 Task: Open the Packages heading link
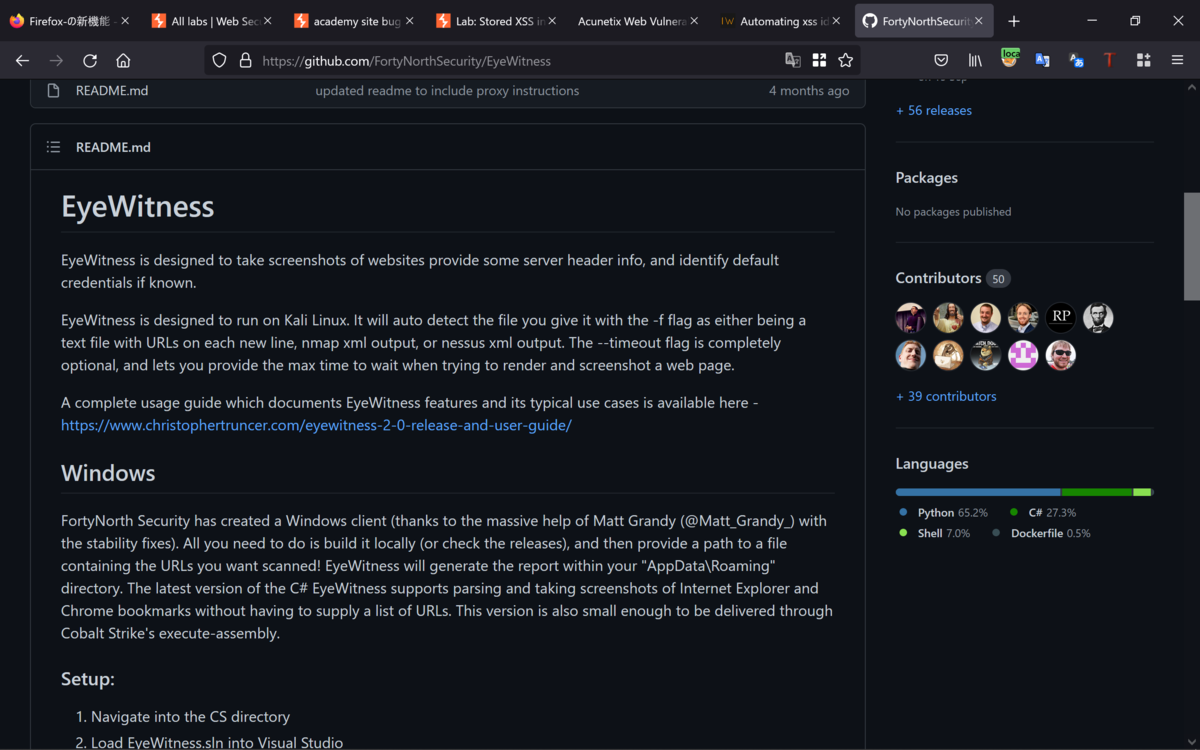(x=926, y=178)
